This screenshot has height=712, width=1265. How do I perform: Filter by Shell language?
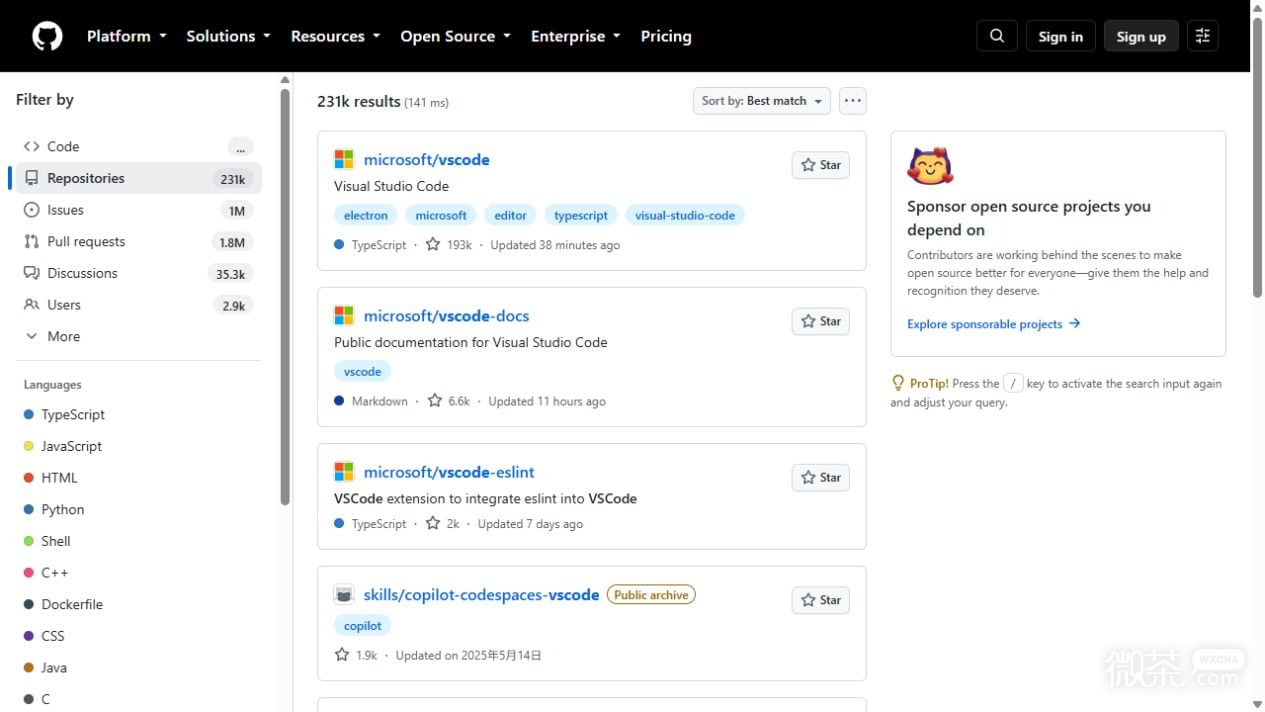coord(139,542)
